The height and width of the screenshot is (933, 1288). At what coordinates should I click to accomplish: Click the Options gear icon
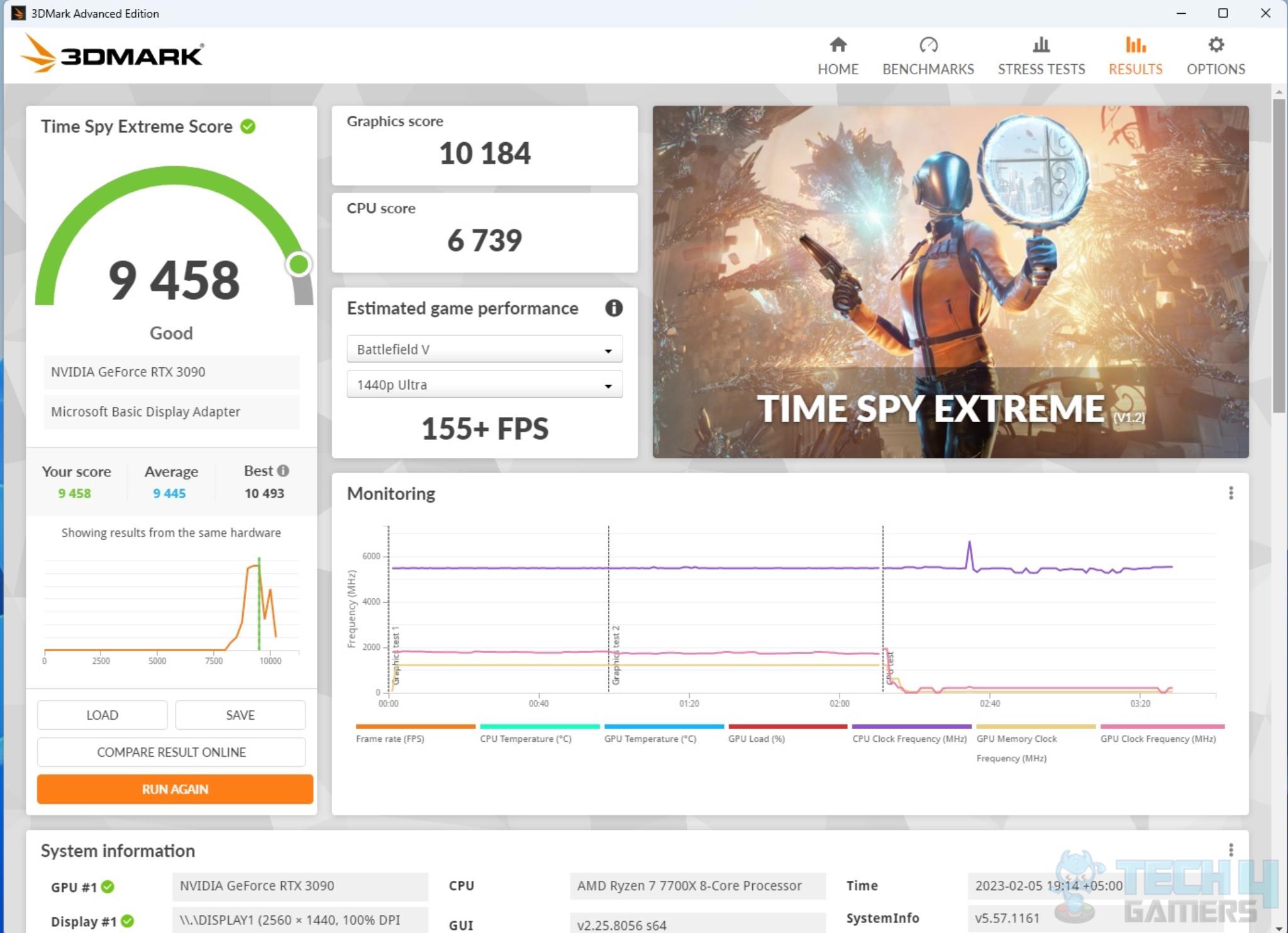pyautogui.click(x=1216, y=45)
